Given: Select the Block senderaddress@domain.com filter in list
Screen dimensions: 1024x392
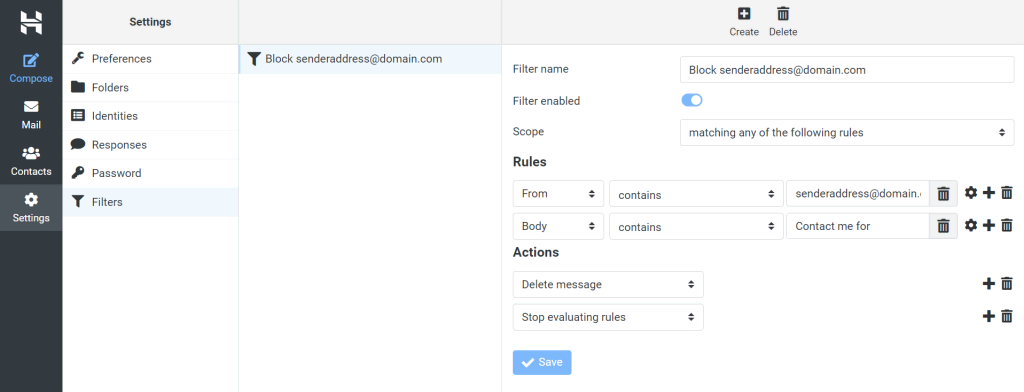Looking at the screenshot, I should click(x=370, y=59).
